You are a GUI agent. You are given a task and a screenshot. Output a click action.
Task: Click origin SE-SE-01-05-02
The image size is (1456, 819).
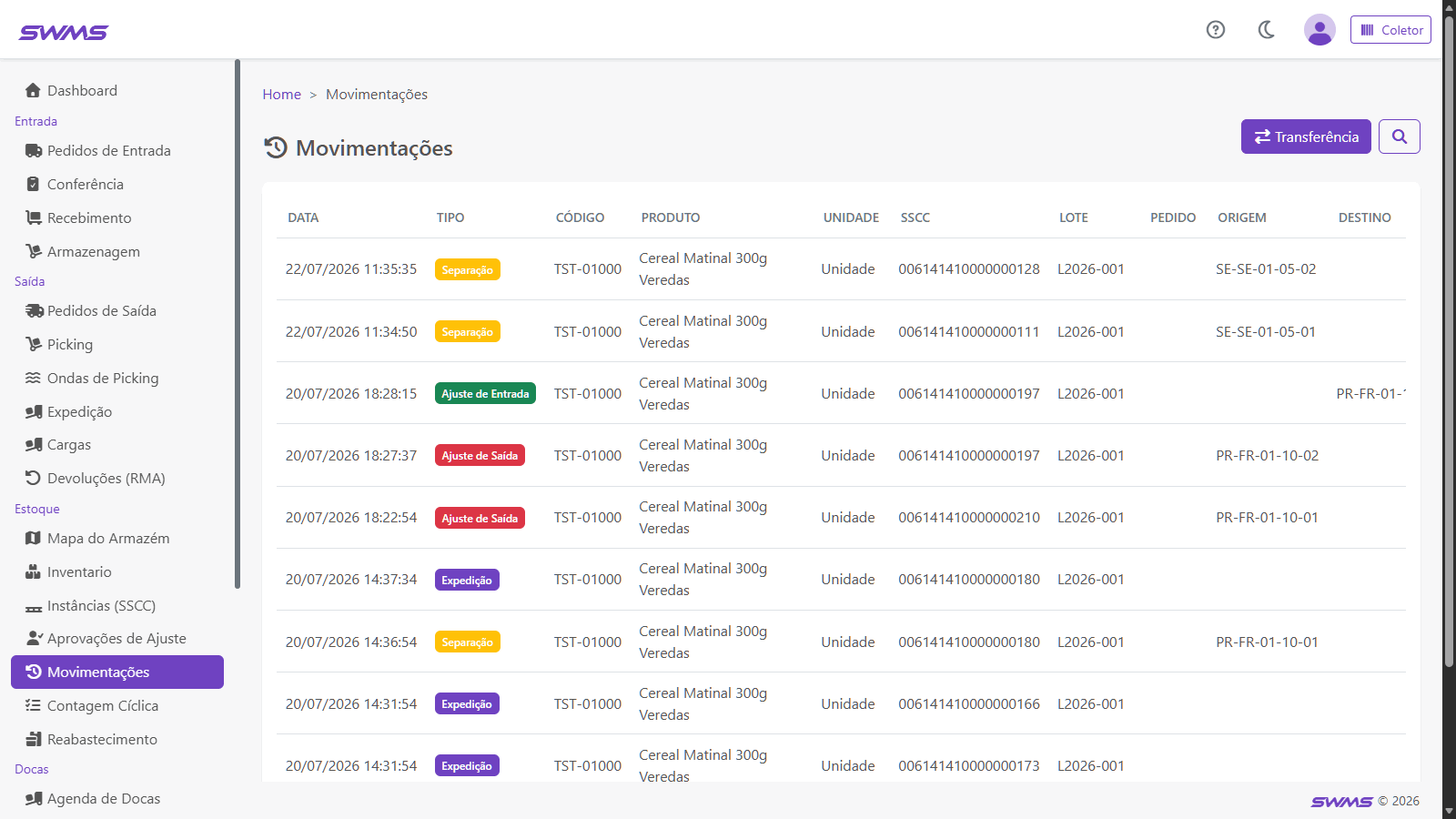point(1266,269)
